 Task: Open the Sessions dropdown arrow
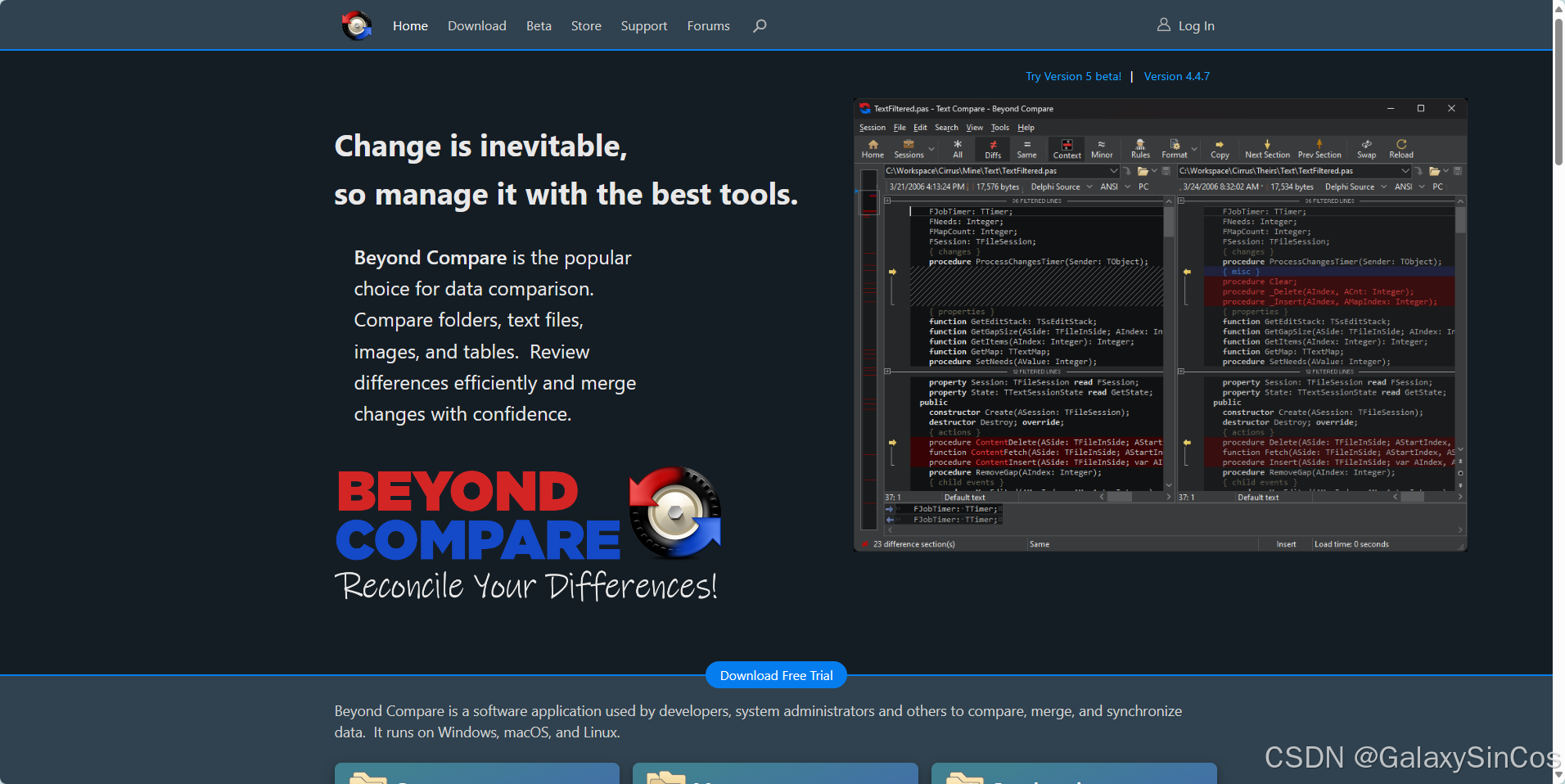click(x=931, y=149)
